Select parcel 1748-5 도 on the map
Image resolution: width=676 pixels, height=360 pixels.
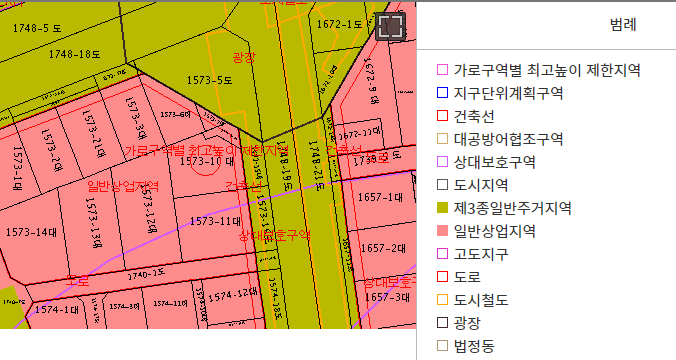click(x=37, y=28)
